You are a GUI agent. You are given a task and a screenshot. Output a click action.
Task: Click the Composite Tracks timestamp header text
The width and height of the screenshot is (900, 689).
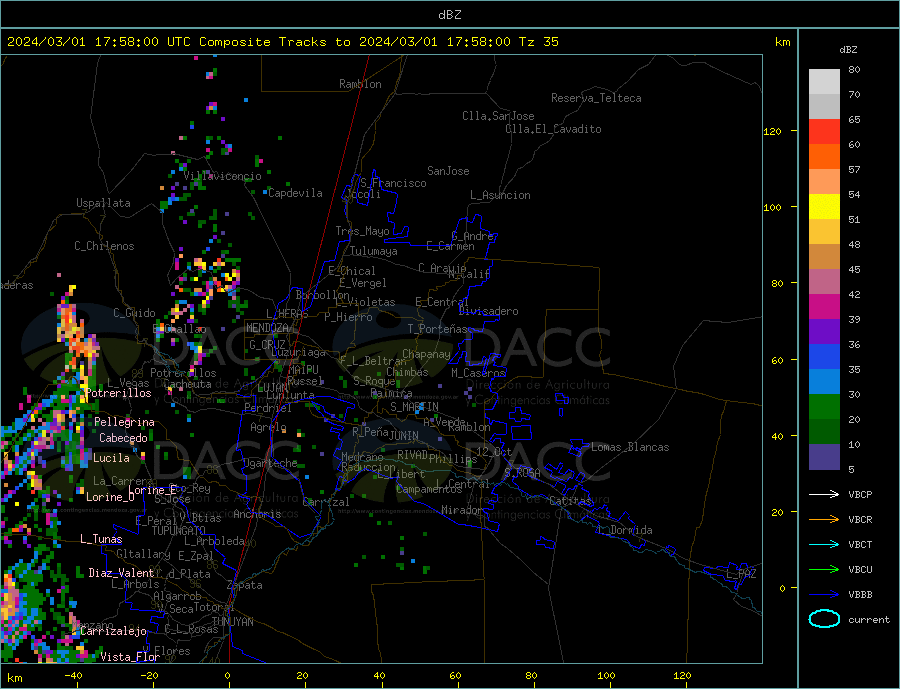(282, 42)
